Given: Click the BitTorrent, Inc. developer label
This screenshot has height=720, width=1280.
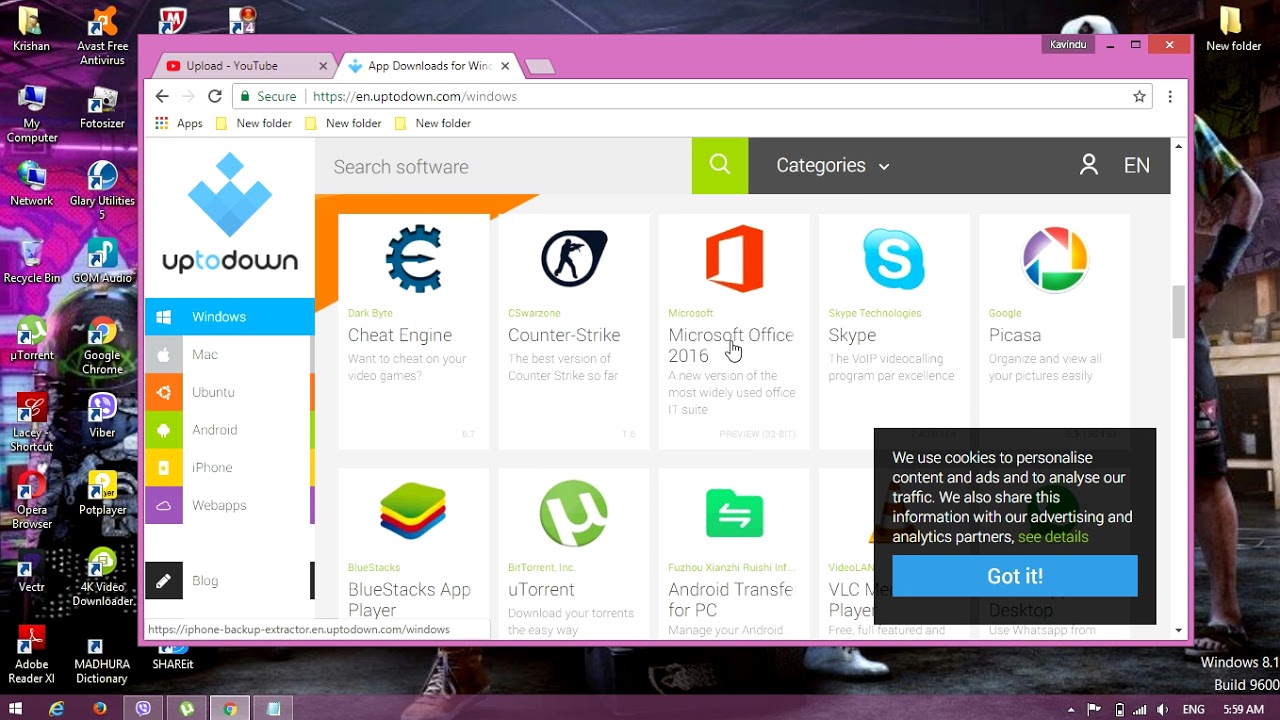Looking at the screenshot, I should tap(542, 567).
